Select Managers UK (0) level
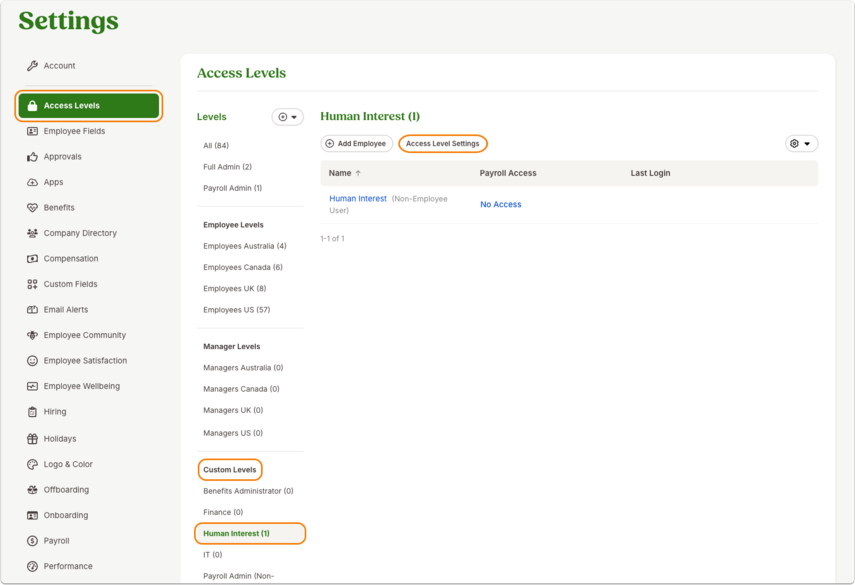The width and height of the screenshot is (855, 585). tap(233, 411)
